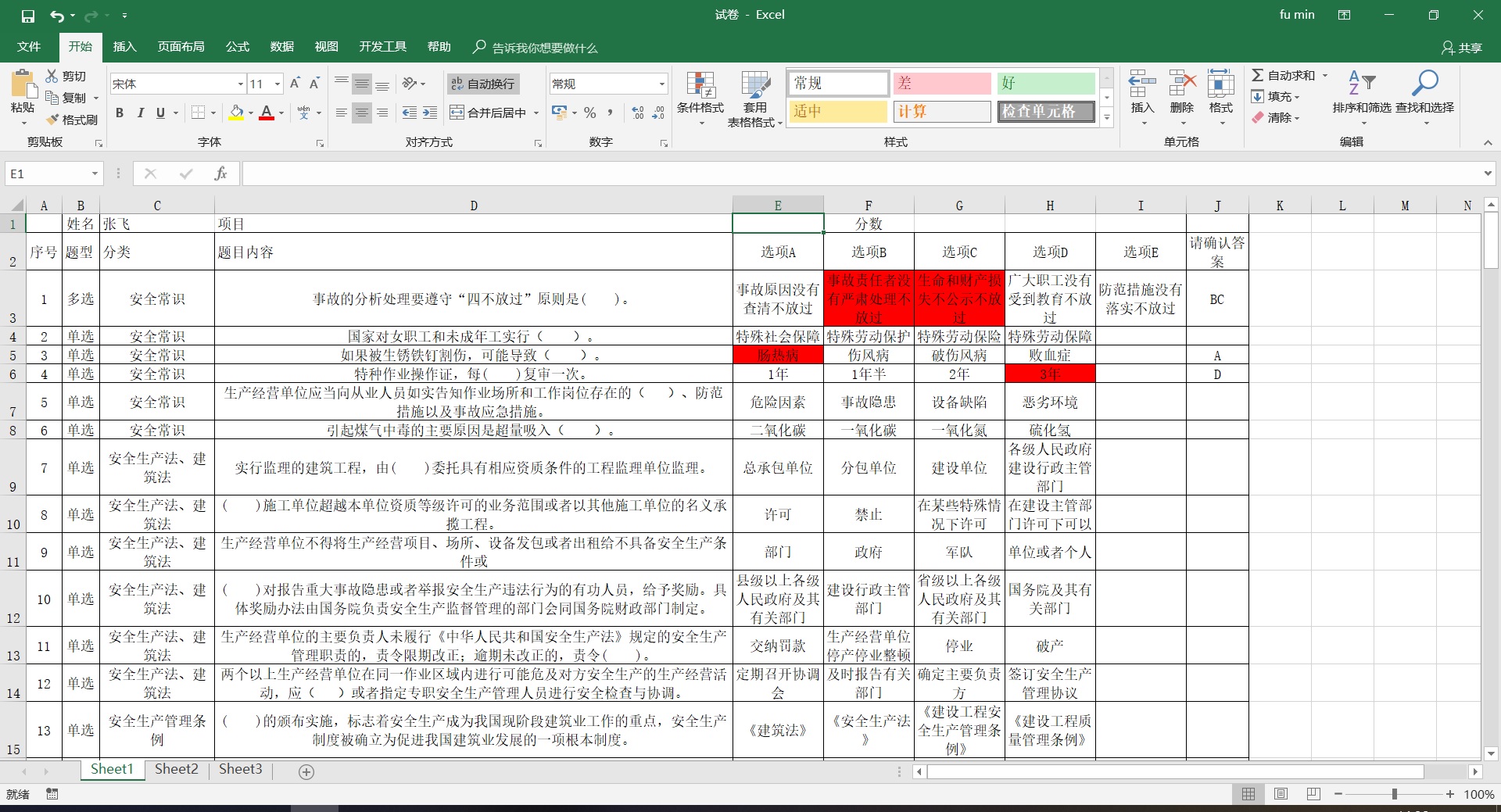This screenshot has height=812, width=1501.
Task: Apply red font color A
Action: coord(267,113)
